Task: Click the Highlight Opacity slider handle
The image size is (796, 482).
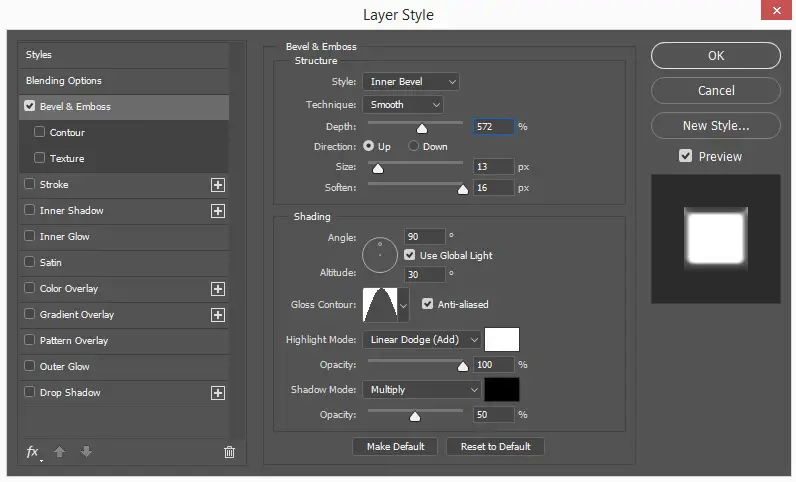Action: (x=462, y=366)
